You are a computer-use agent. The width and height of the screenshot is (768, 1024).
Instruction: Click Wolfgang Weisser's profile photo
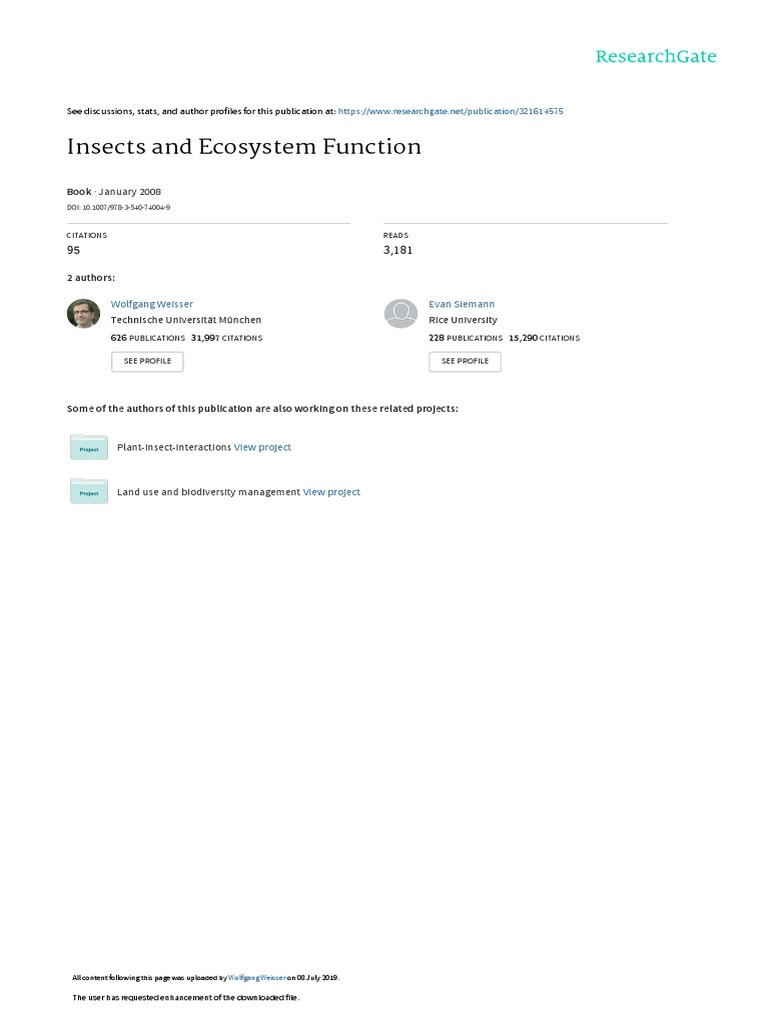[x=83, y=314]
